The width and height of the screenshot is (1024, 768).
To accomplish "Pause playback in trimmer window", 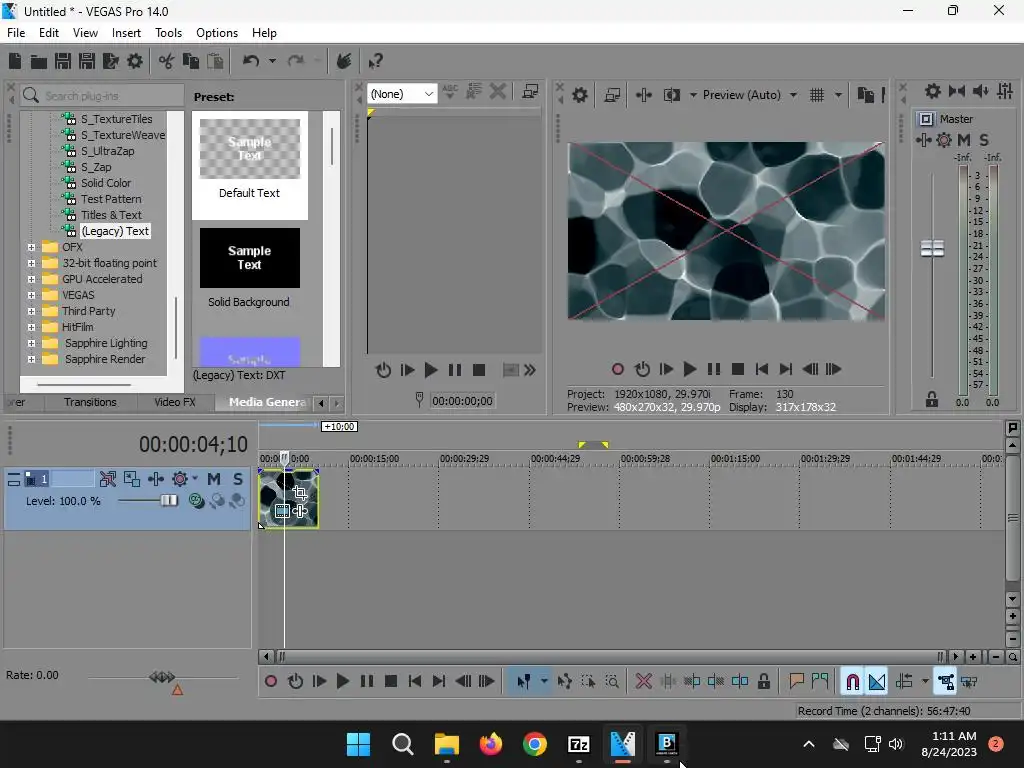I will coord(455,370).
